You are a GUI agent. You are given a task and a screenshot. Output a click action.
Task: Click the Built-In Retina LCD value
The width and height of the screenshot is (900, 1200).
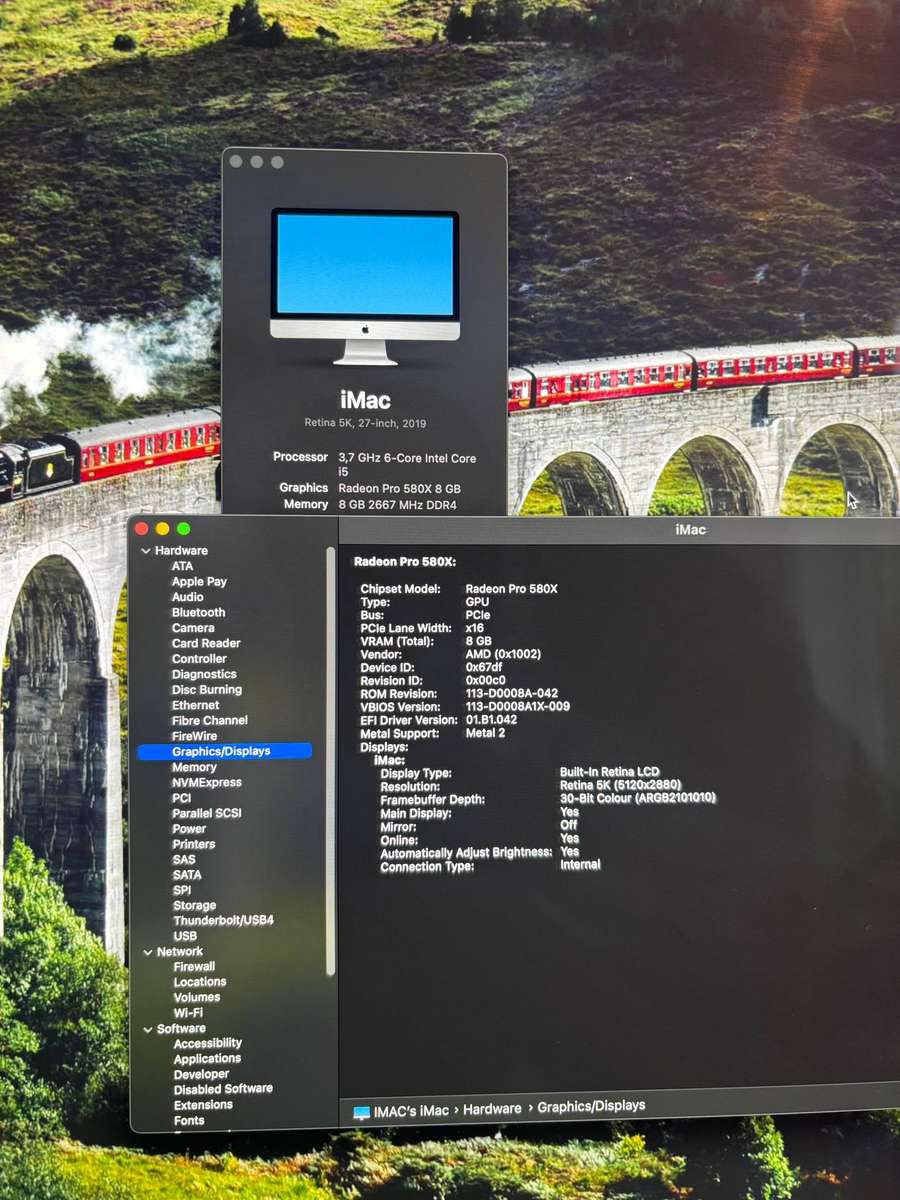point(609,772)
